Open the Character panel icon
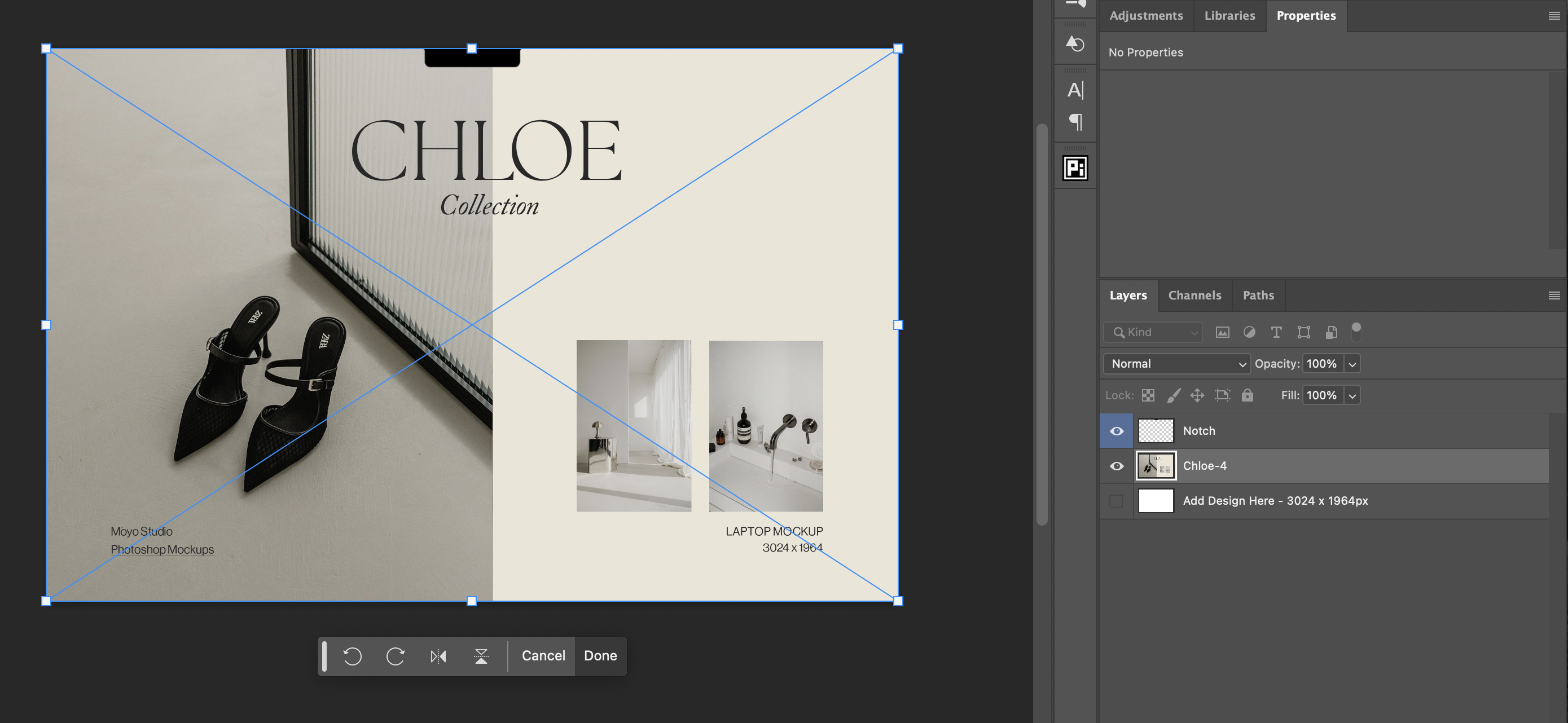Screen dimensions: 1568x723 (x=1075, y=90)
